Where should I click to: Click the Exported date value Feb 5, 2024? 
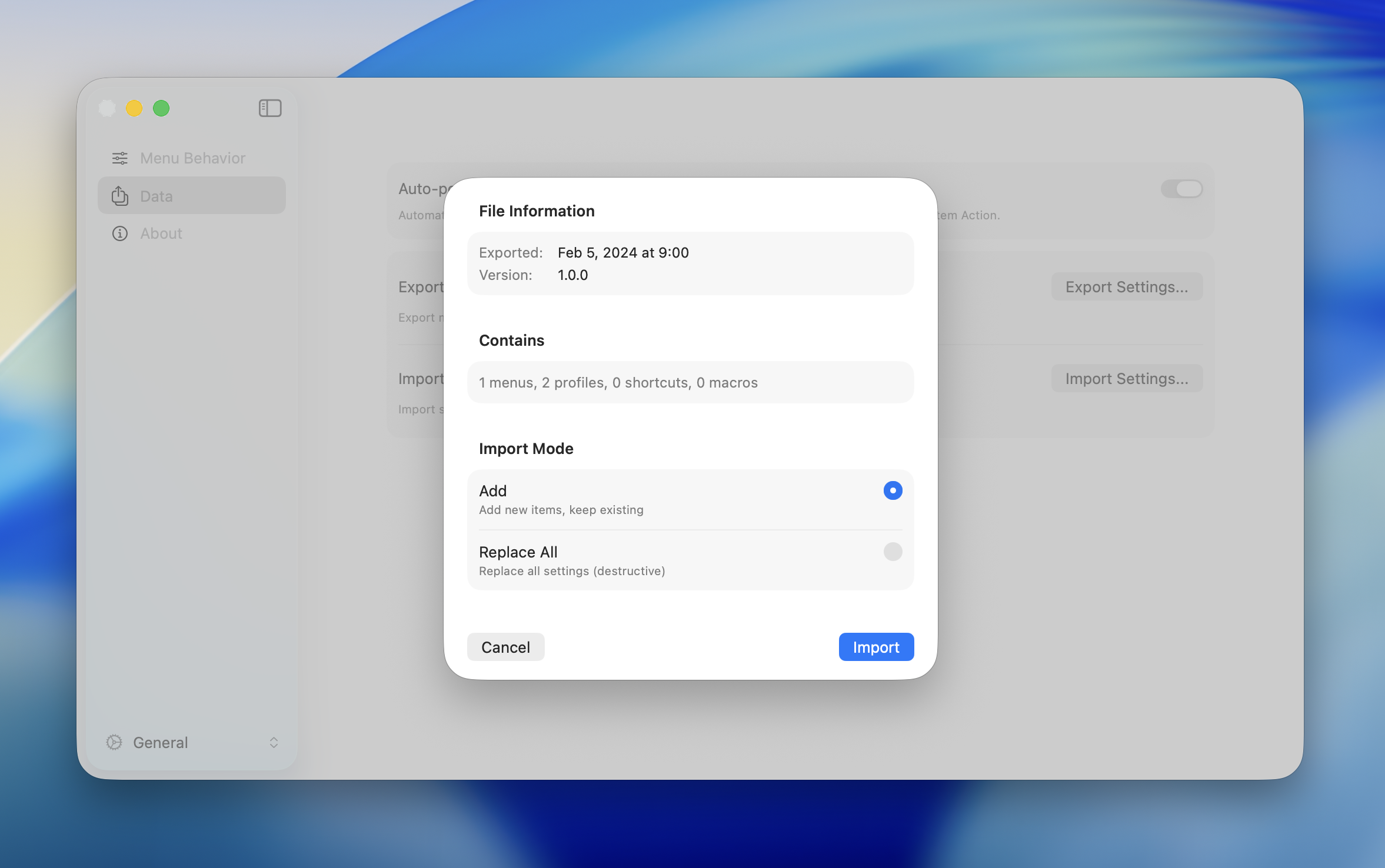pos(622,252)
